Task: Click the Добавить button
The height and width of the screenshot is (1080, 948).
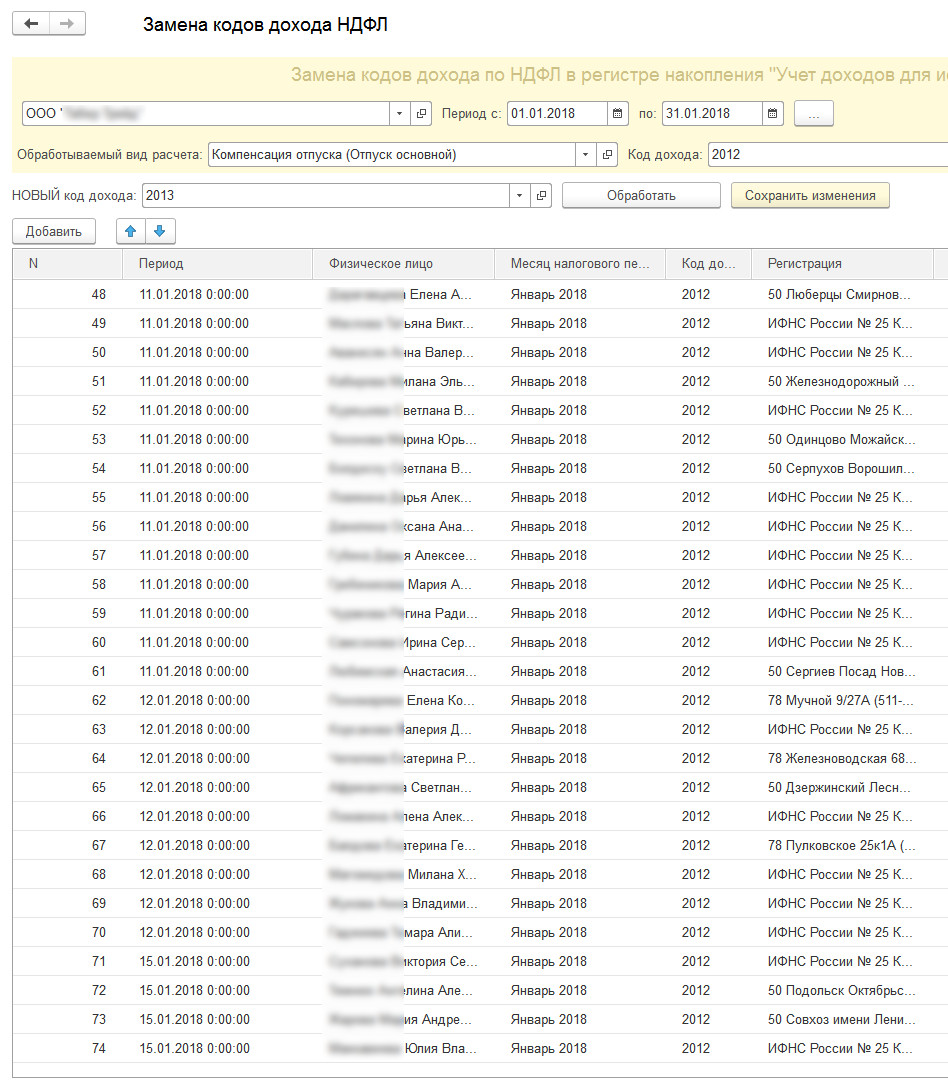Action: point(54,231)
